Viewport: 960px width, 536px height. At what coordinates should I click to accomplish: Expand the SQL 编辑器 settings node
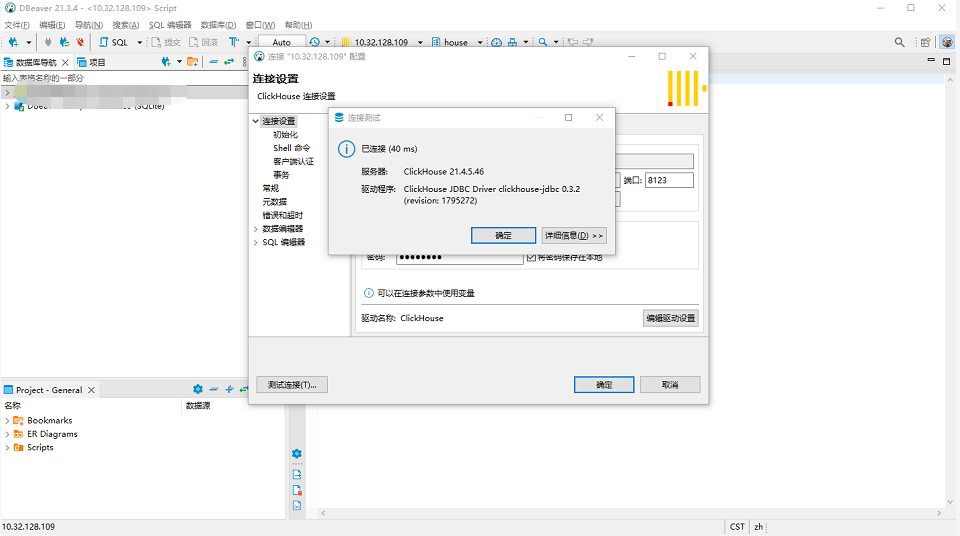[x=255, y=243]
